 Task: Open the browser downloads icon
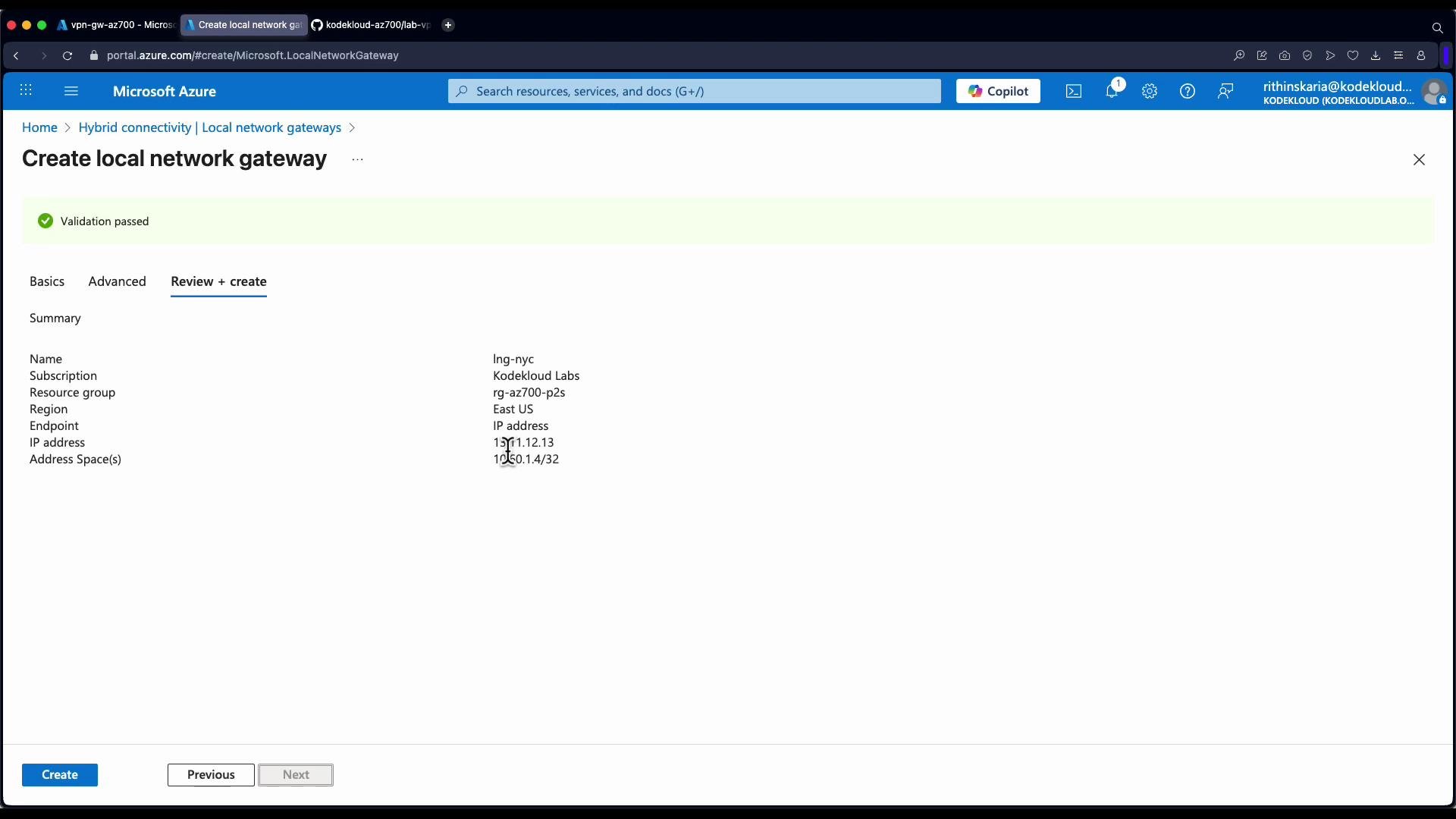click(1376, 56)
